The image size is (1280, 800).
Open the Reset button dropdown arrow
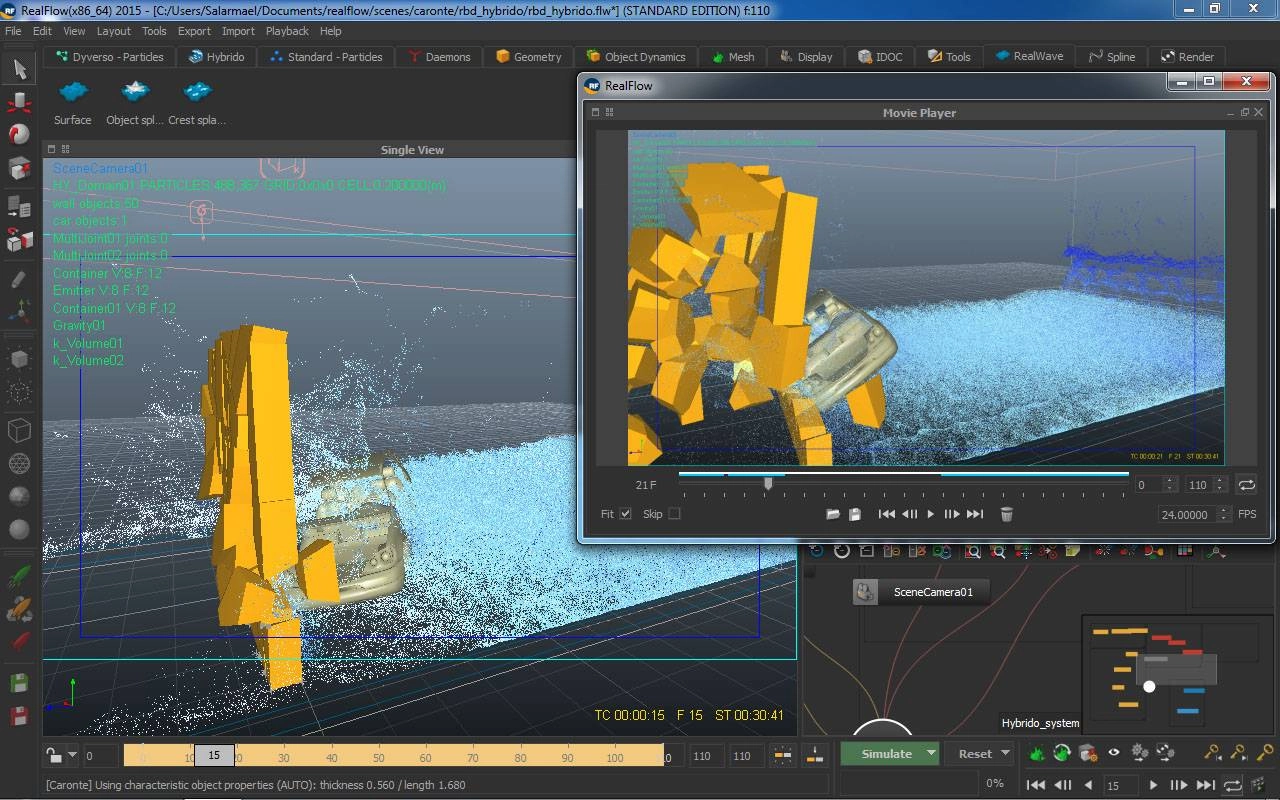point(1005,754)
